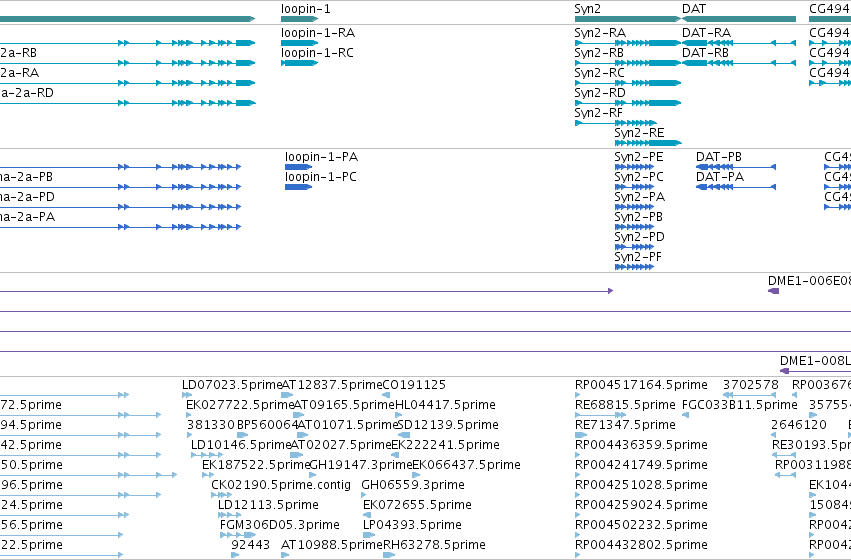Image resolution: width=851 pixels, height=560 pixels.
Task: Click the Syn2-PB protein label
Action: (x=639, y=217)
